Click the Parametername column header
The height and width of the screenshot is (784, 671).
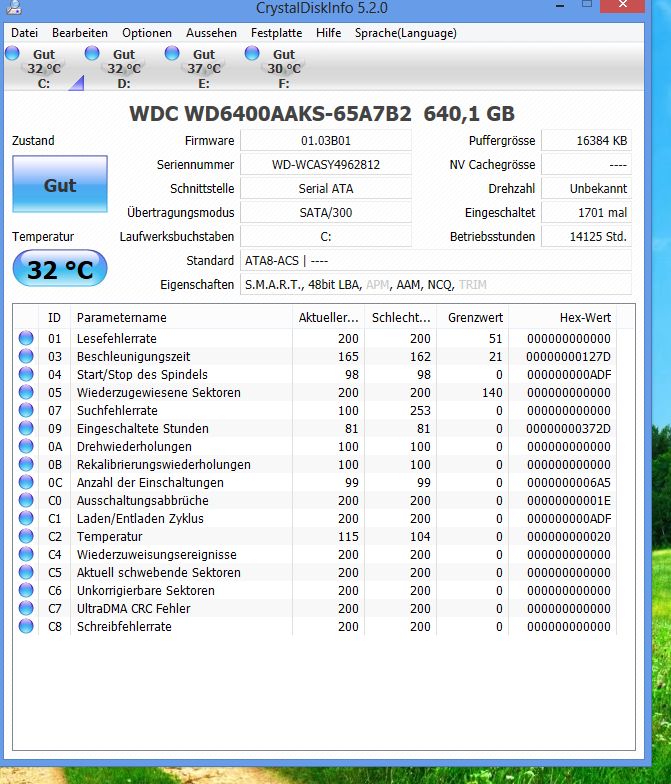pyautogui.click(x=182, y=318)
